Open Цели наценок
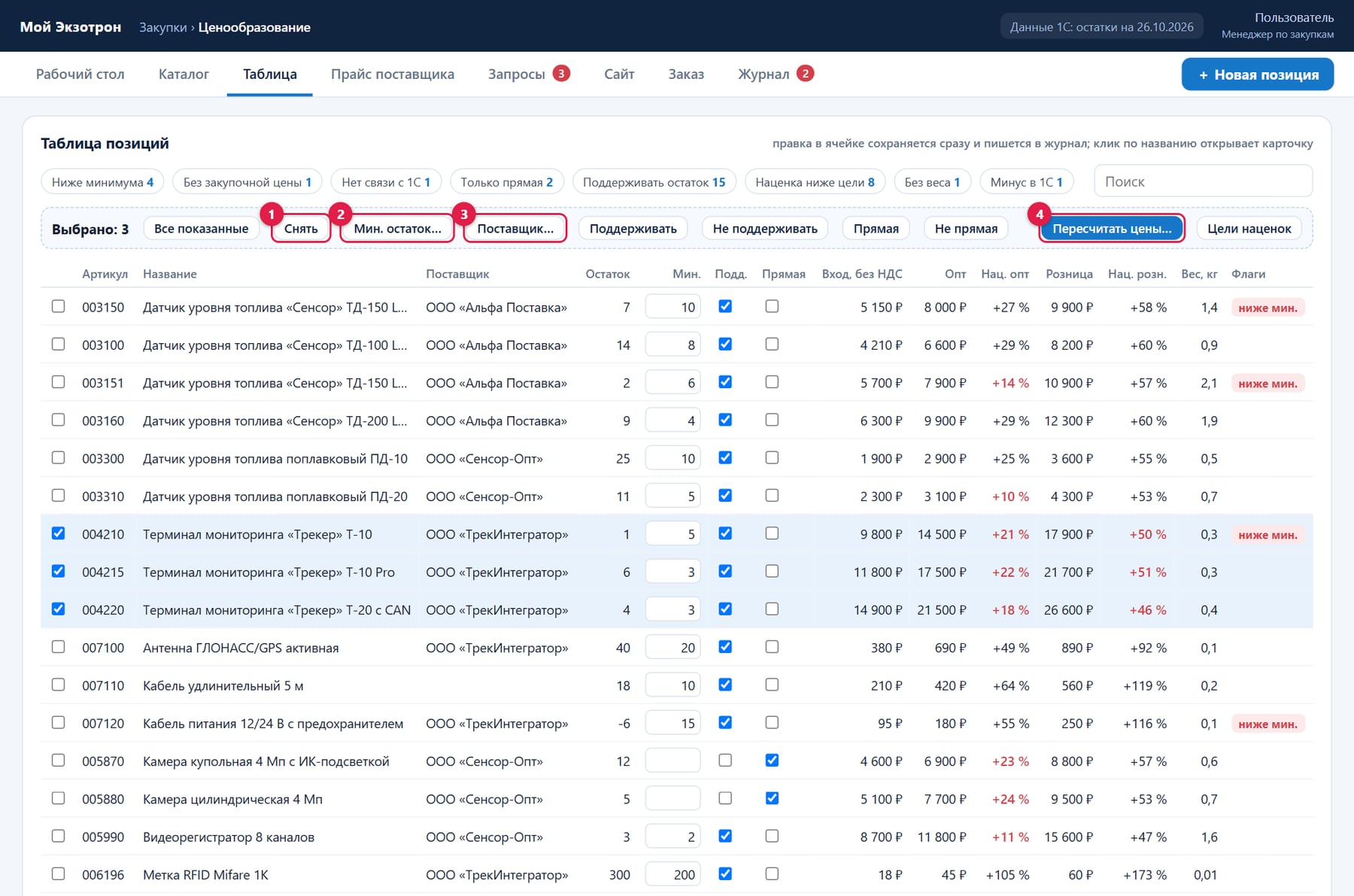This screenshot has height=896, width=1354. point(1249,229)
